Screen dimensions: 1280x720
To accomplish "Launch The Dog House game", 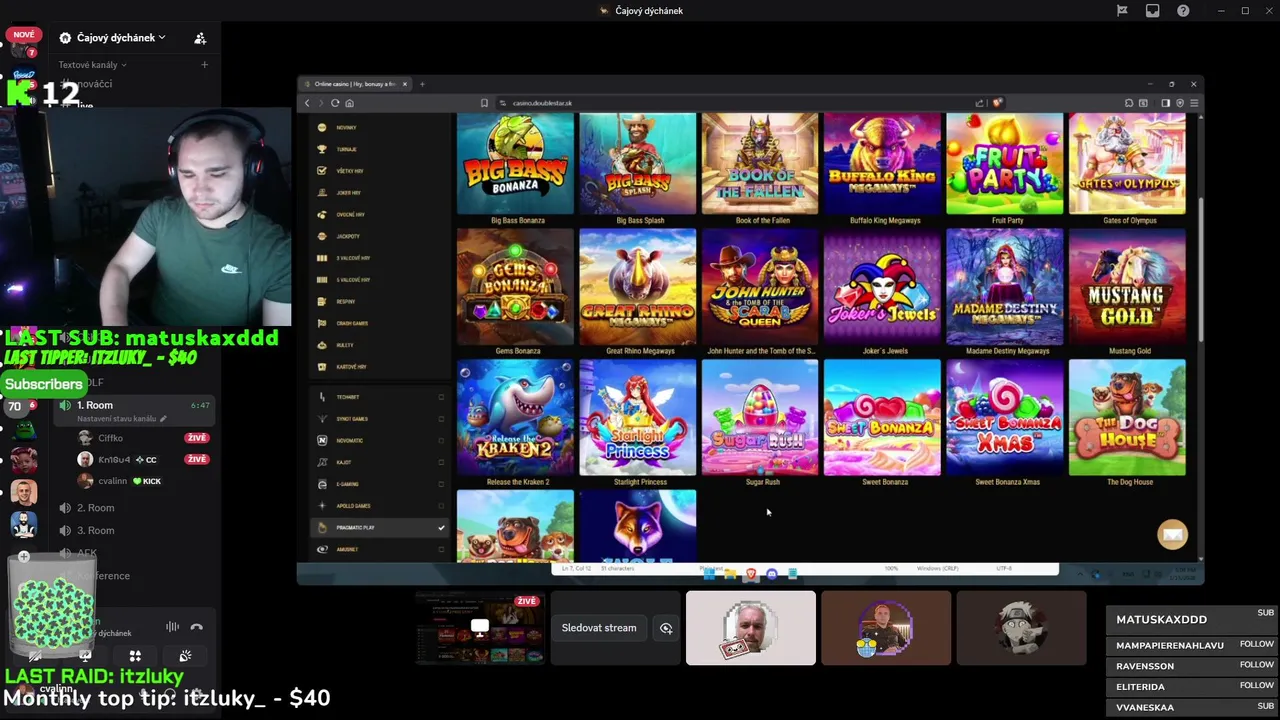I will click(1127, 417).
